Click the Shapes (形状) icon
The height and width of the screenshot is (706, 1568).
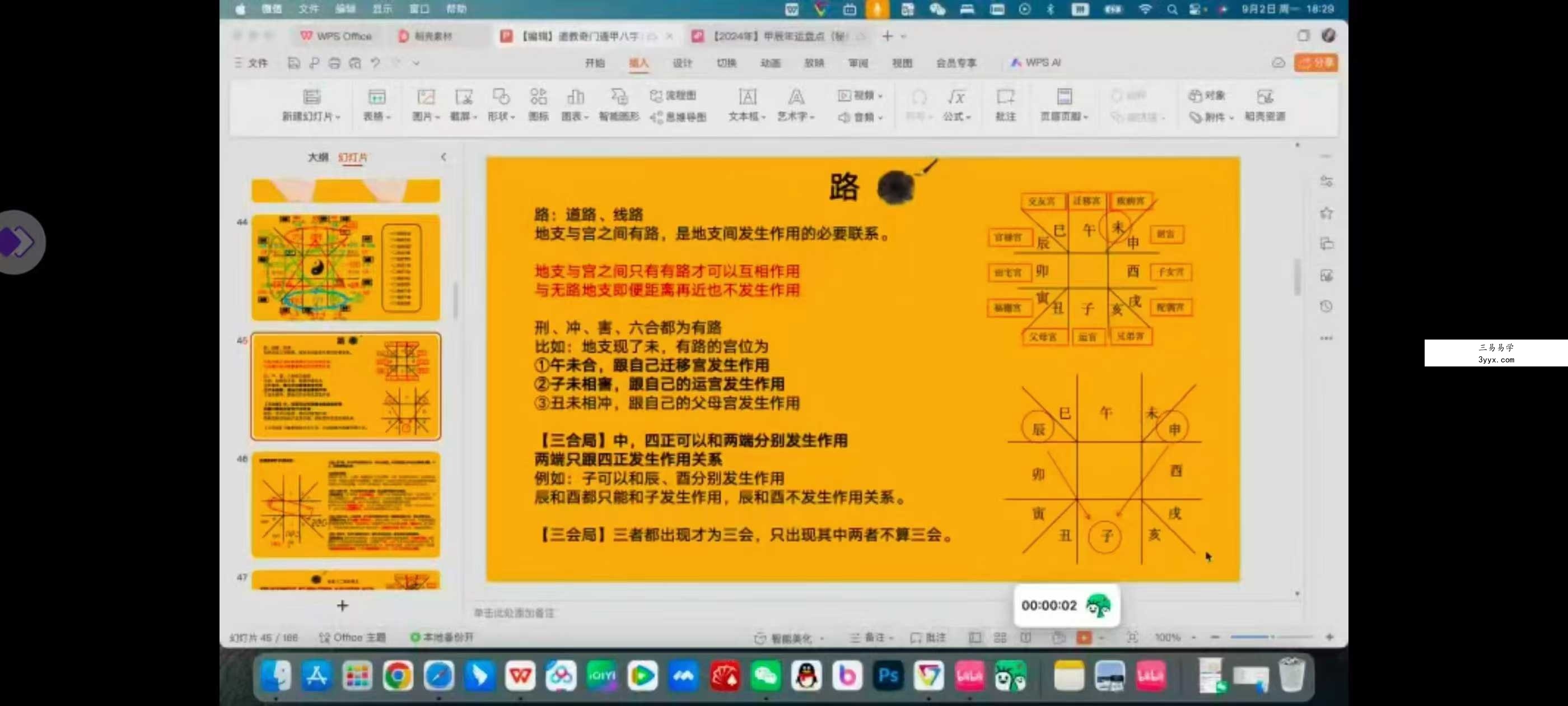501,97
